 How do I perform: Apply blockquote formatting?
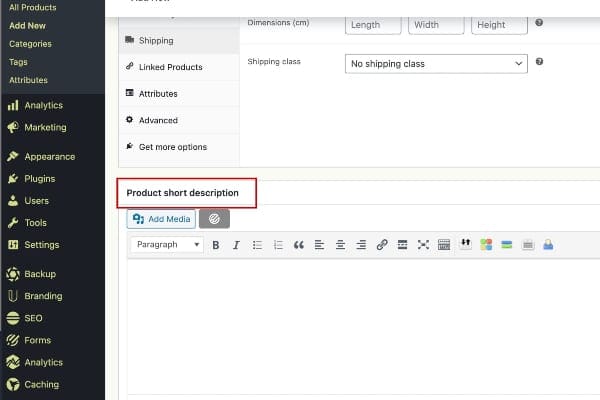(x=298, y=245)
